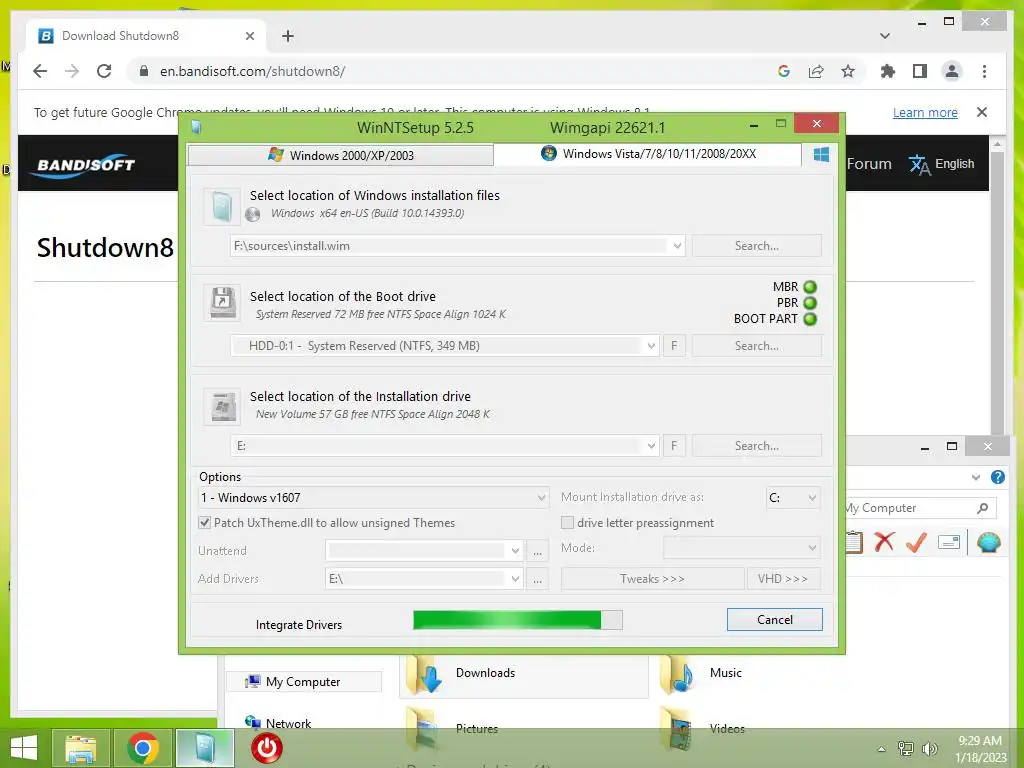Open the Mount Installation drive C: dropdown
Viewport: 1024px width, 768px height.
[812, 498]
